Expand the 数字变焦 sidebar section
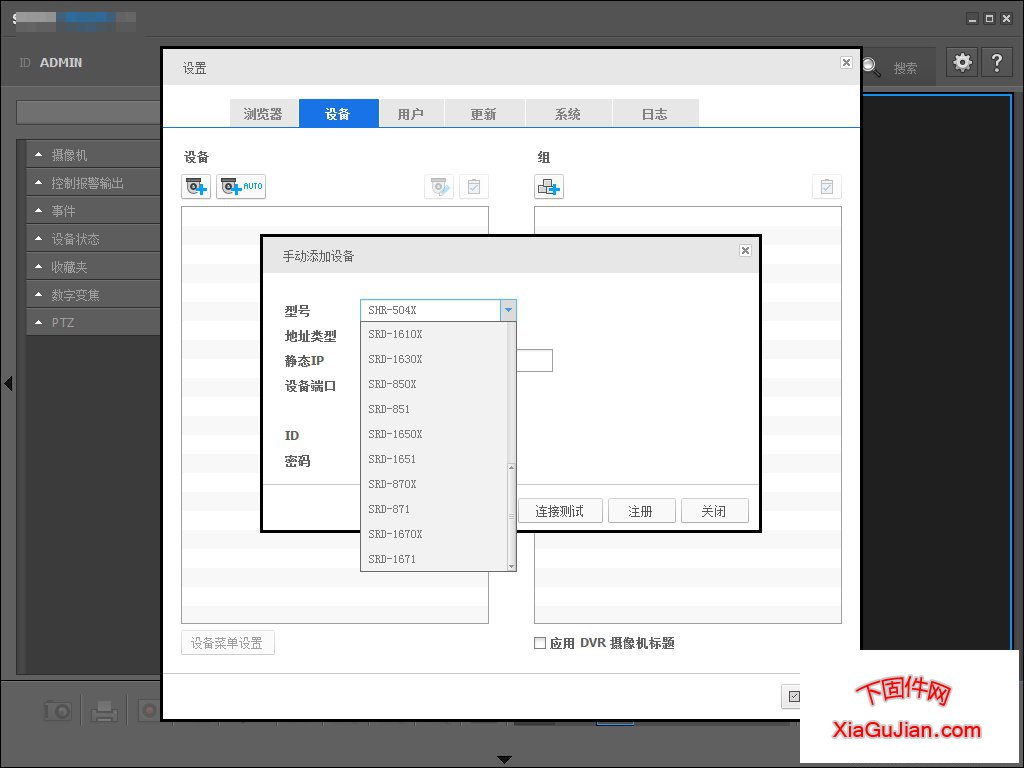This screenshot has height=768, width=1024. click(93, 295)
